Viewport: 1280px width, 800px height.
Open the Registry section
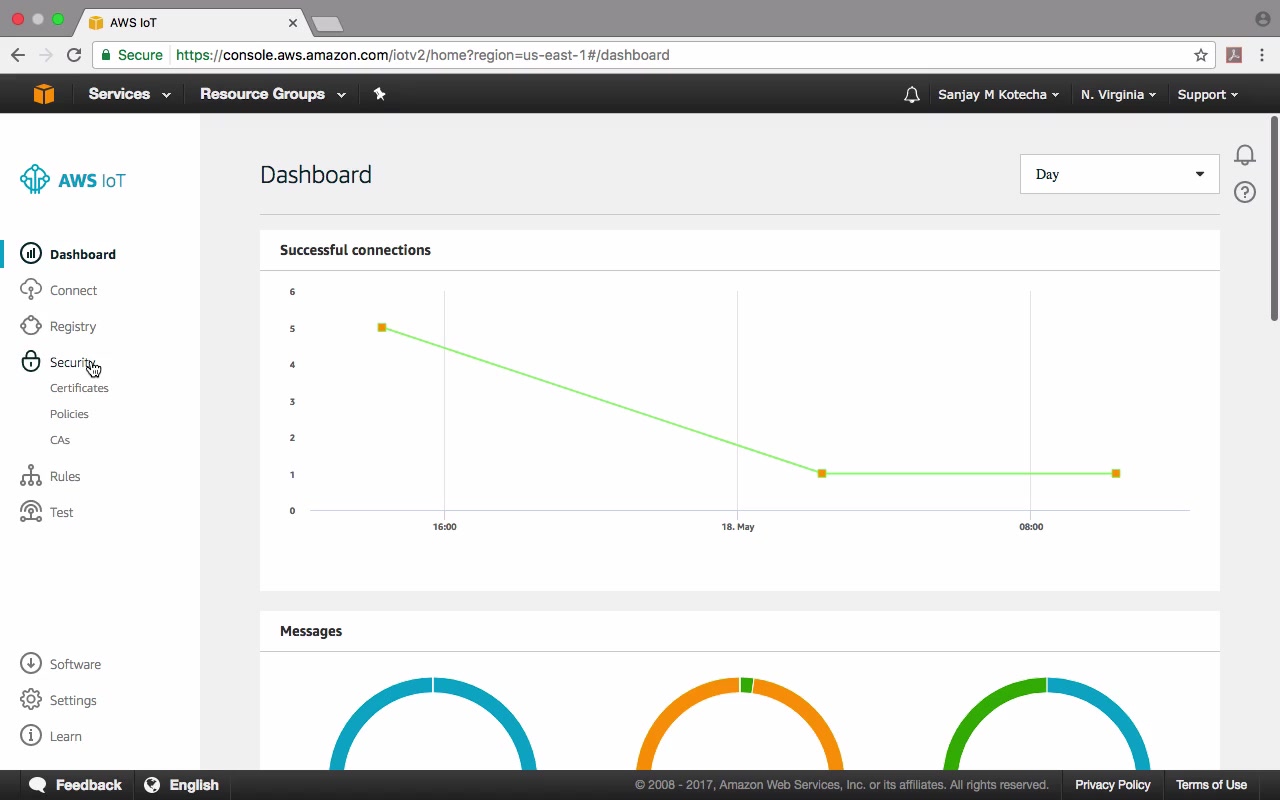pyautogui.click(x=73, y=326)
